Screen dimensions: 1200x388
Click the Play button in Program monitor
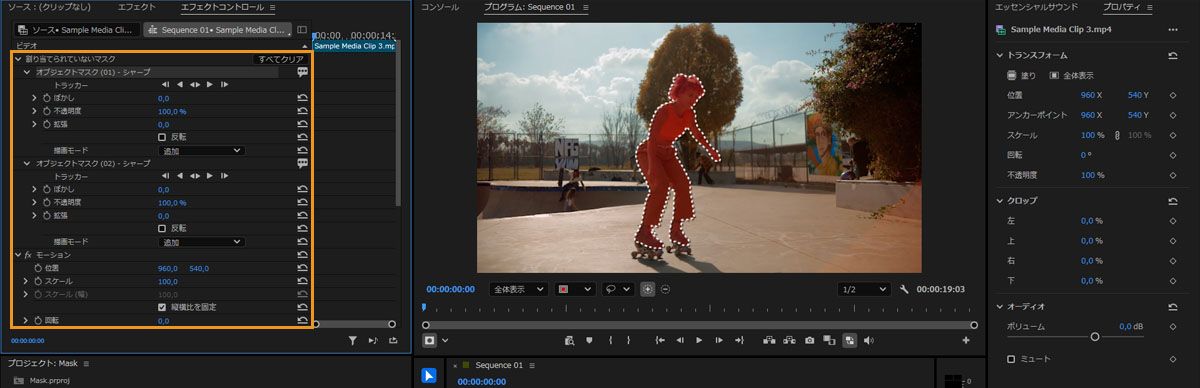[699, 340]
